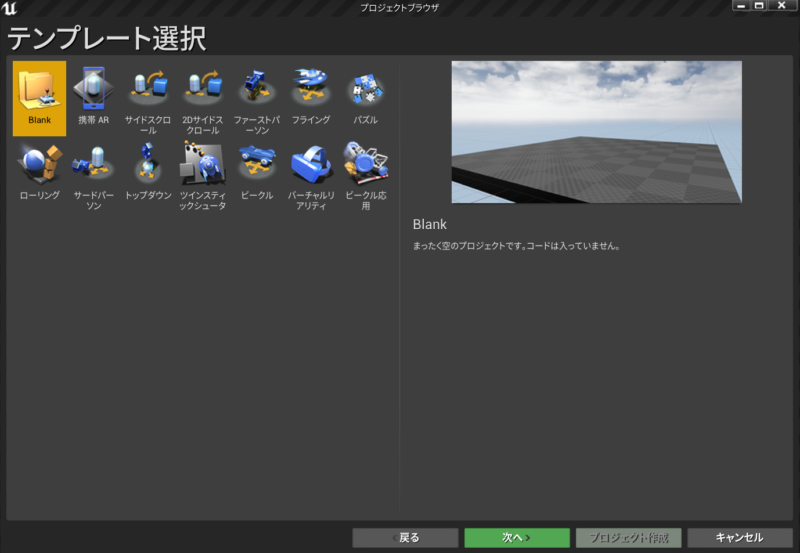
Task: Pick the ビークル template
Action: 257,174
